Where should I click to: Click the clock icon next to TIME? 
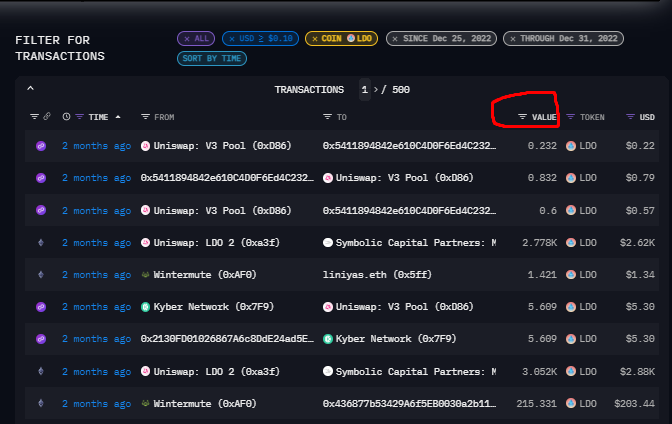tap(66, 117)
